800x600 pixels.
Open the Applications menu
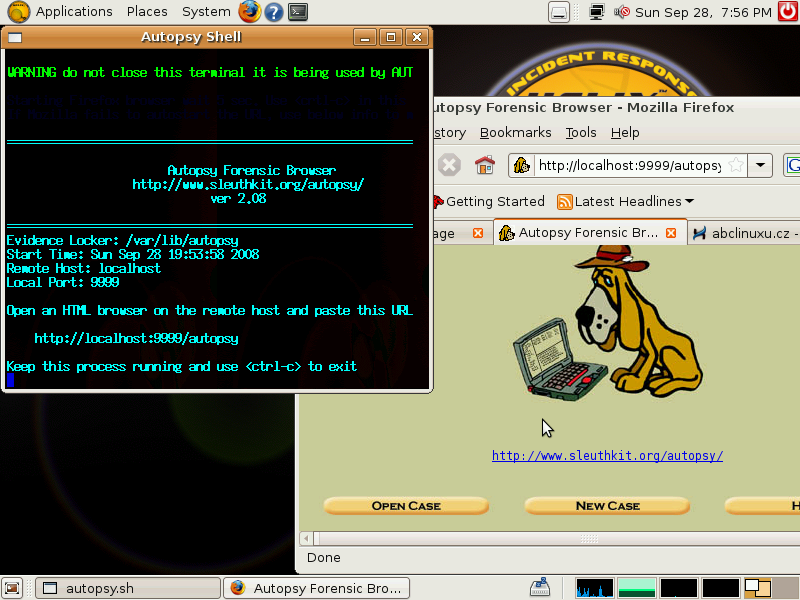click(x=74, y=11)
